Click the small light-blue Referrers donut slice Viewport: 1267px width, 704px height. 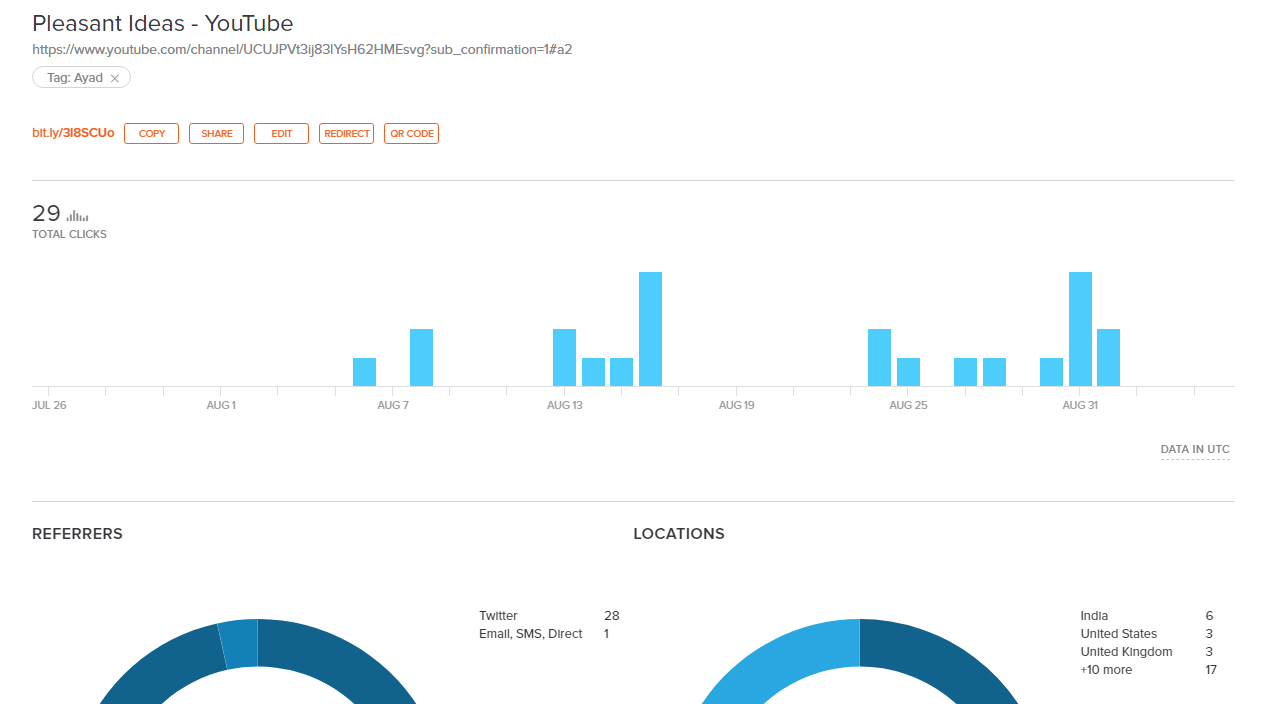coord(239,644)
